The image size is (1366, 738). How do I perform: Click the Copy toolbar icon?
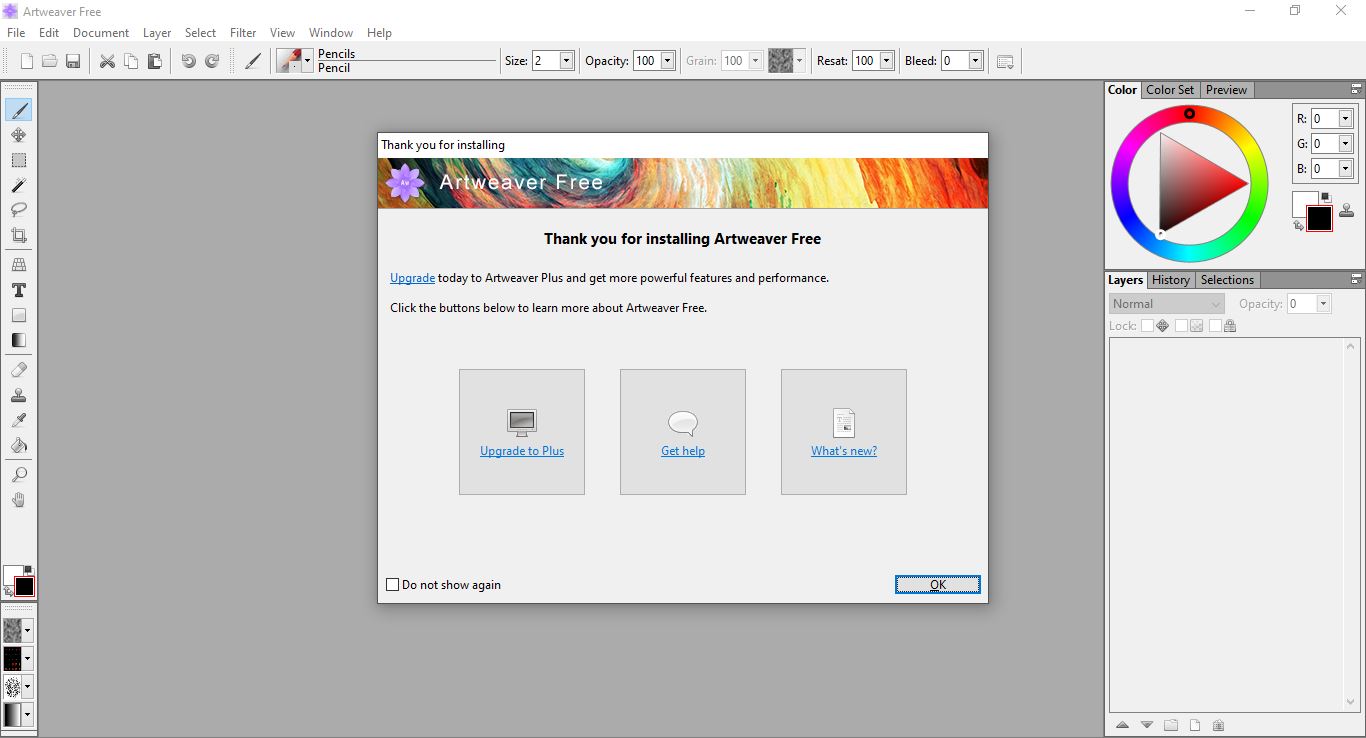(x=131, y=61)
